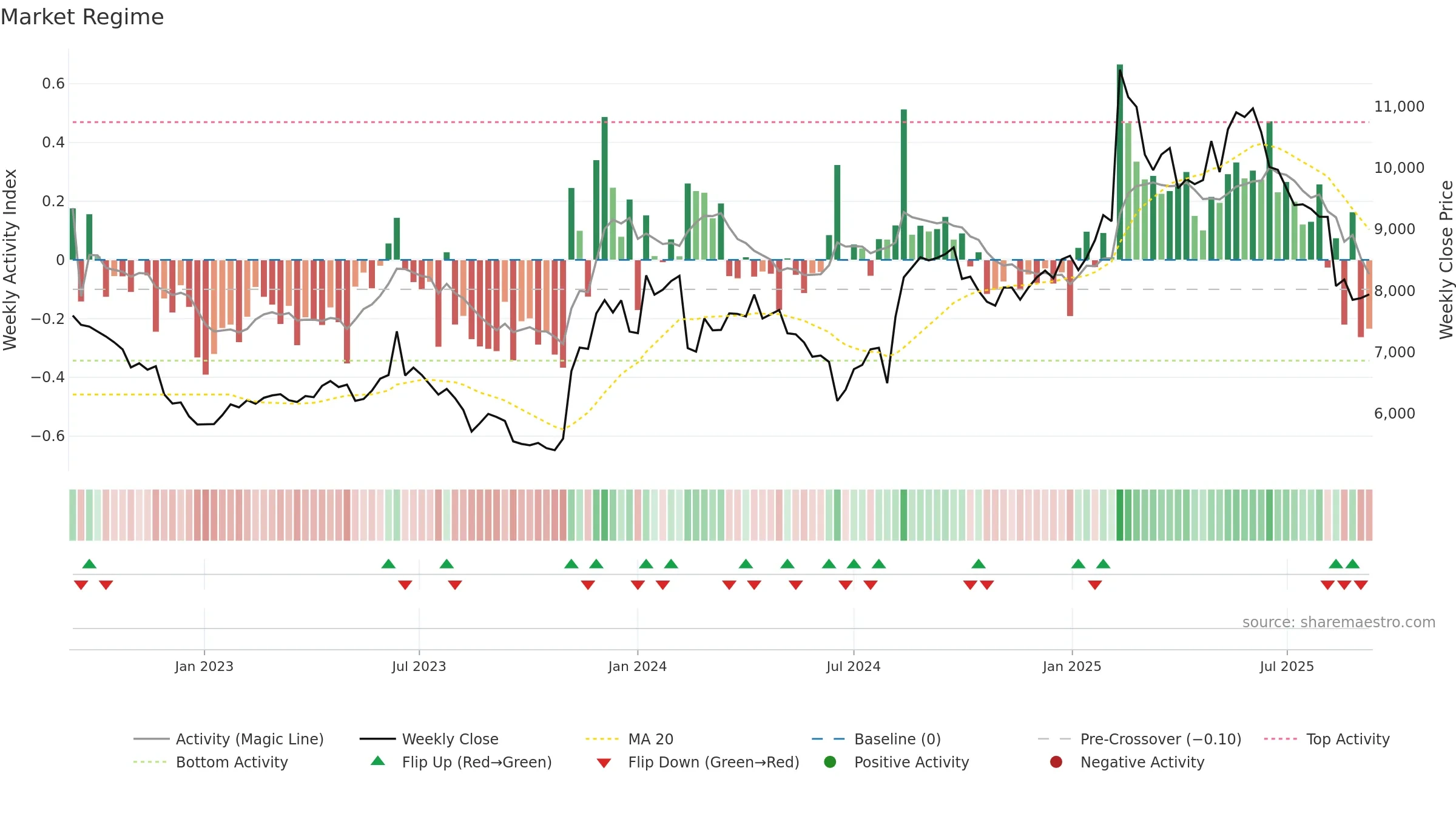Screen dimensions: 1456x819
Task: Click the darkest green heatmap cell in early 2025
Action: click(1120, 515)
